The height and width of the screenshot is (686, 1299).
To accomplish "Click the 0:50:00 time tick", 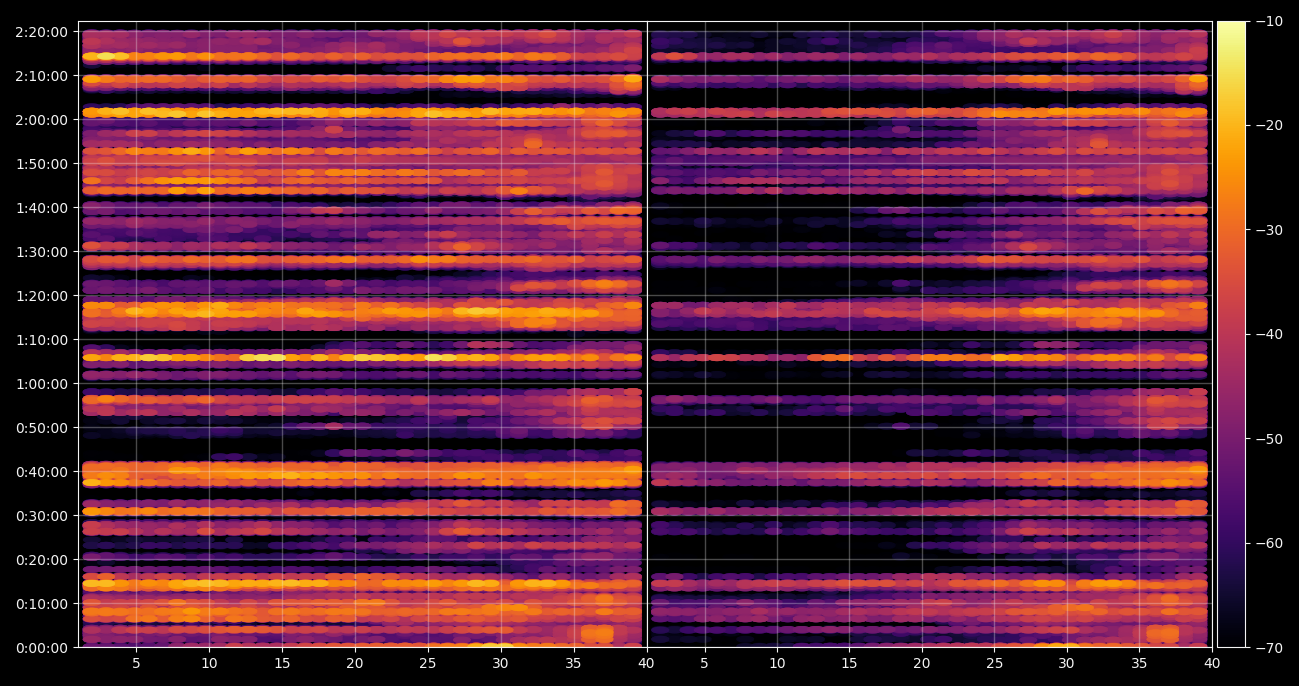I will click(x=42, y=428).
